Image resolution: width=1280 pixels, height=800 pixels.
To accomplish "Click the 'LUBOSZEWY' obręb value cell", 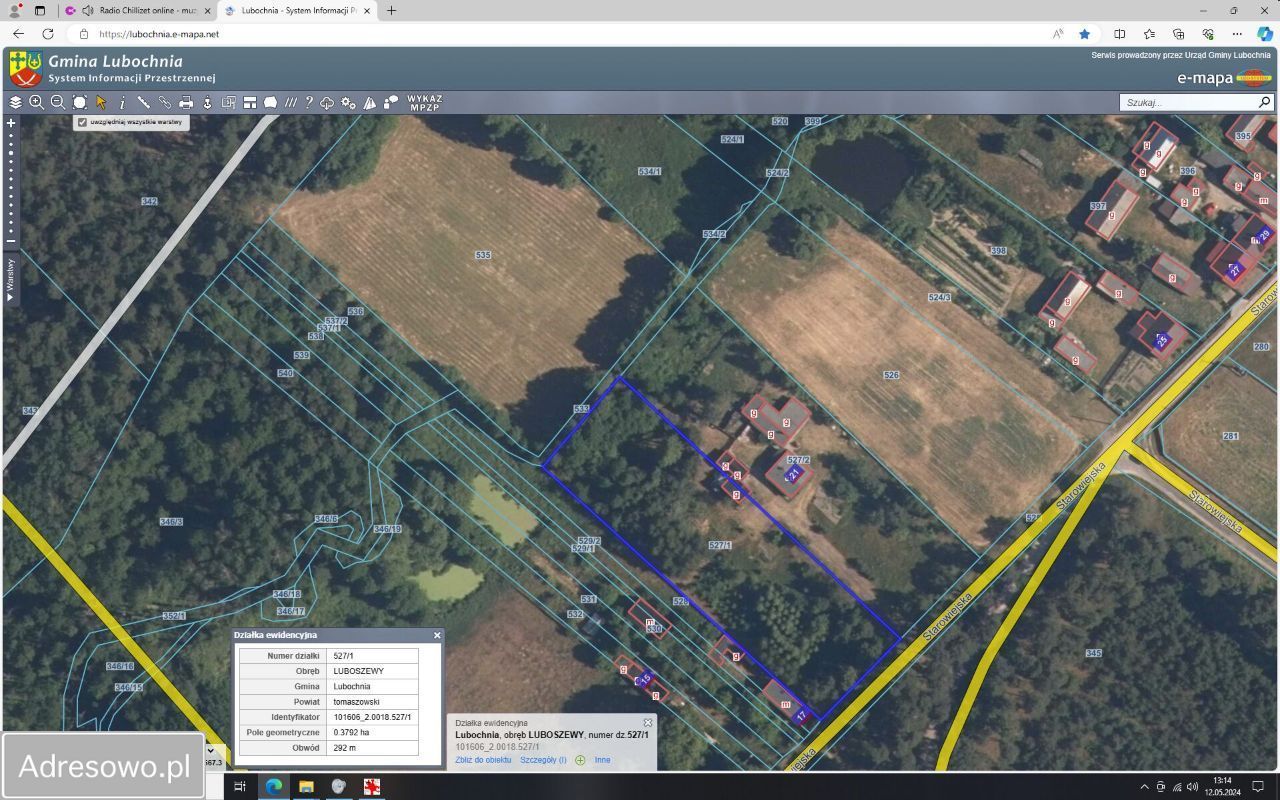I will [x=372, y=671].
